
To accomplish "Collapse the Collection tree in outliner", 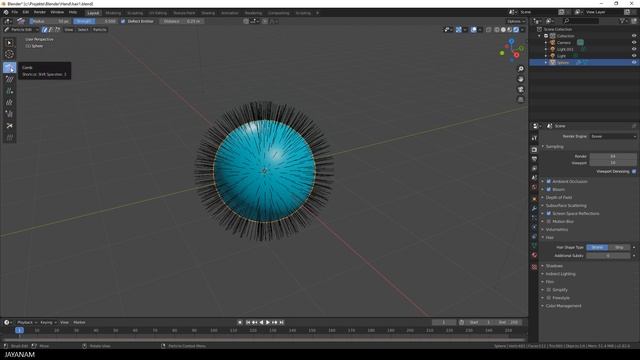I will [x=540, y=36].
